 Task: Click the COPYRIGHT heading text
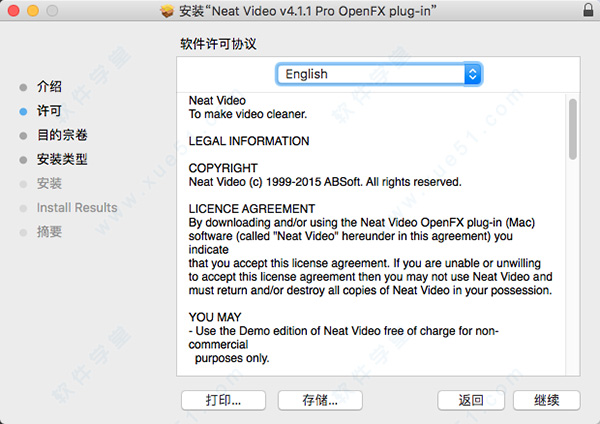click(223, 168)
